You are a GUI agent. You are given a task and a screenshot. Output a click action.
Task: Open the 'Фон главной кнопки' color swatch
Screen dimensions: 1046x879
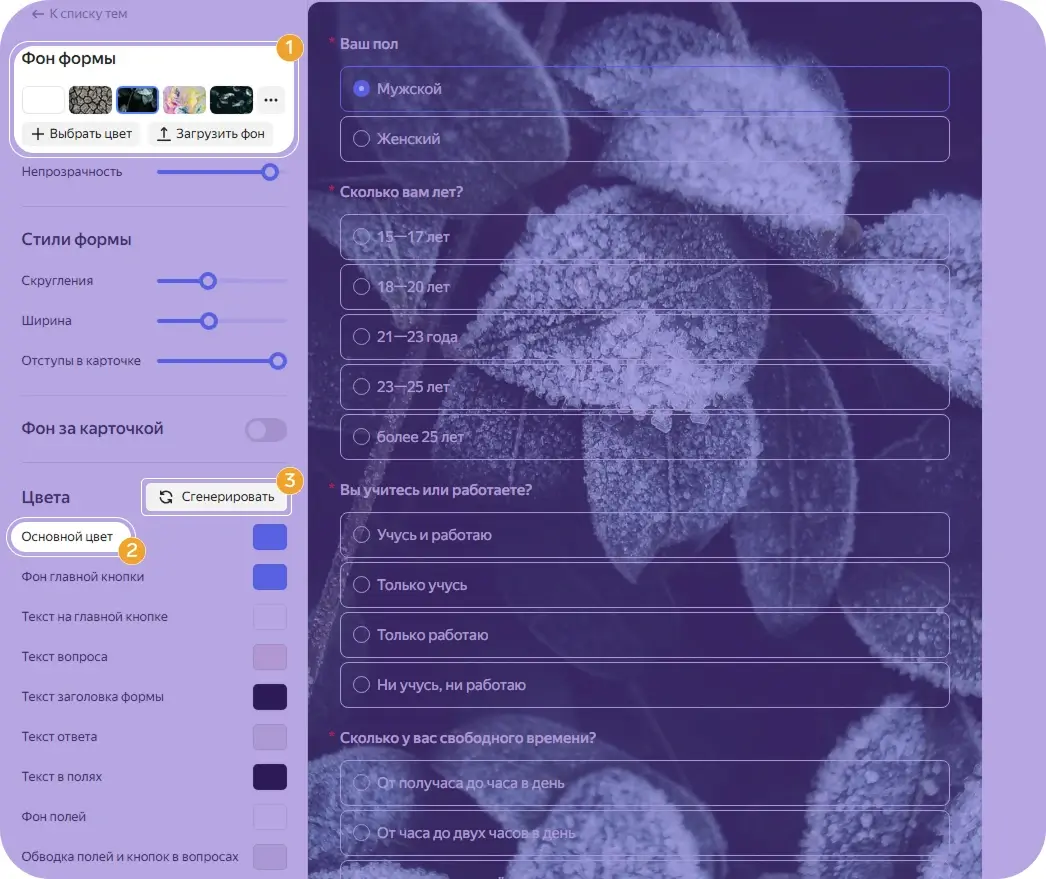pyautogui.click(x=270, y=577)
